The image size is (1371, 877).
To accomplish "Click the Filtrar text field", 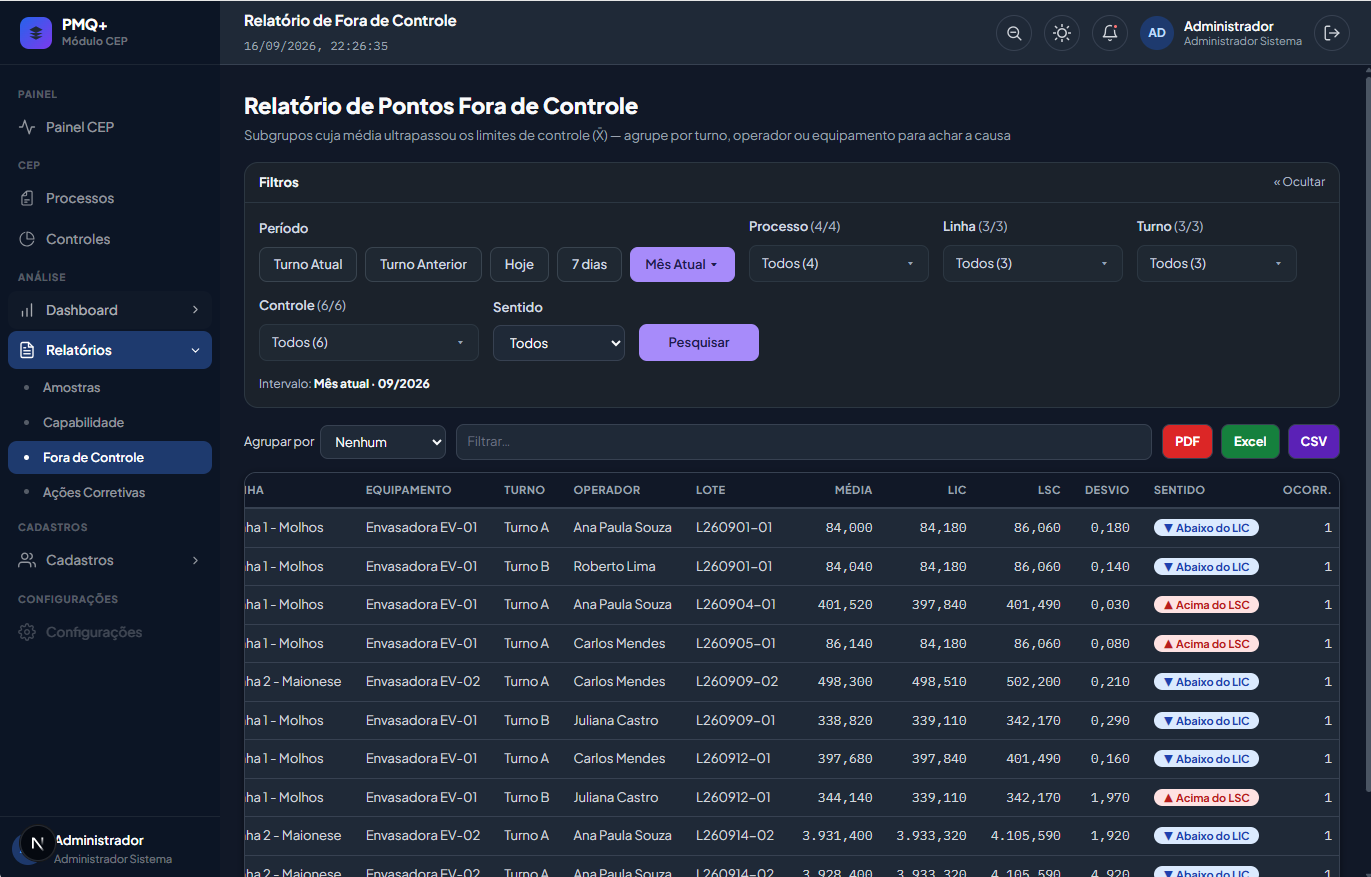I will [804, 442].
